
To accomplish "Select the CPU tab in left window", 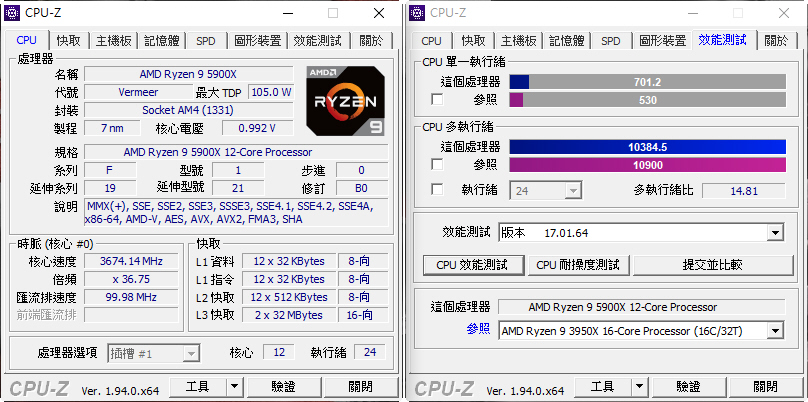I will click(x=27, y=40).
